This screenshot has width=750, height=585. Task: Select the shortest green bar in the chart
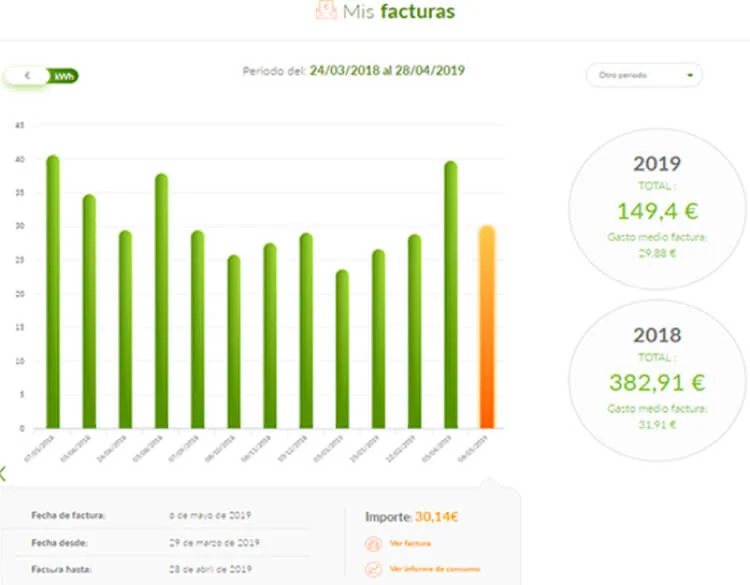(342, 349)
